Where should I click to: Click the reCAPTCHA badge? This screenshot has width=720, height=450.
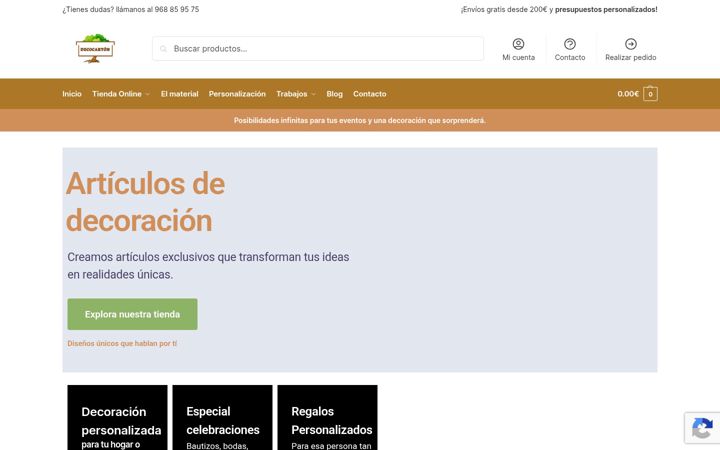[702, 428]
